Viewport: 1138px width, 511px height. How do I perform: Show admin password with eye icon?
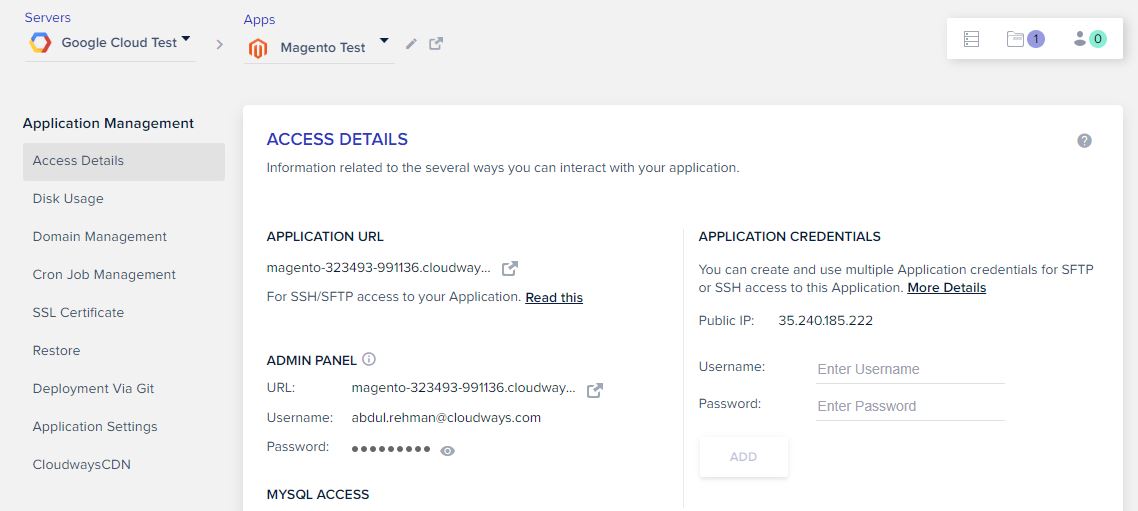448,451
